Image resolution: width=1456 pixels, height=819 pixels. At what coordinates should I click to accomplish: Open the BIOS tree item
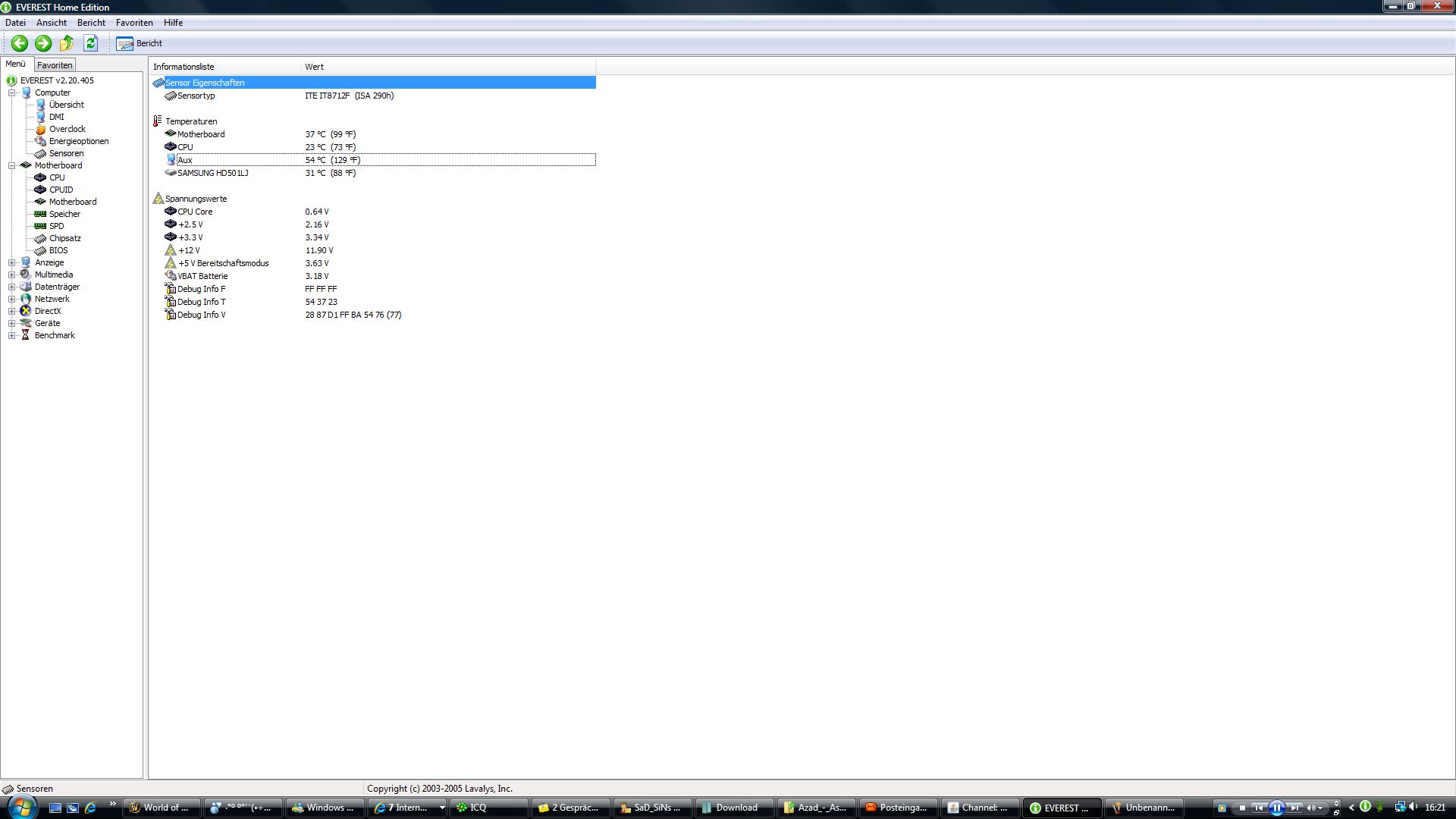58,250
